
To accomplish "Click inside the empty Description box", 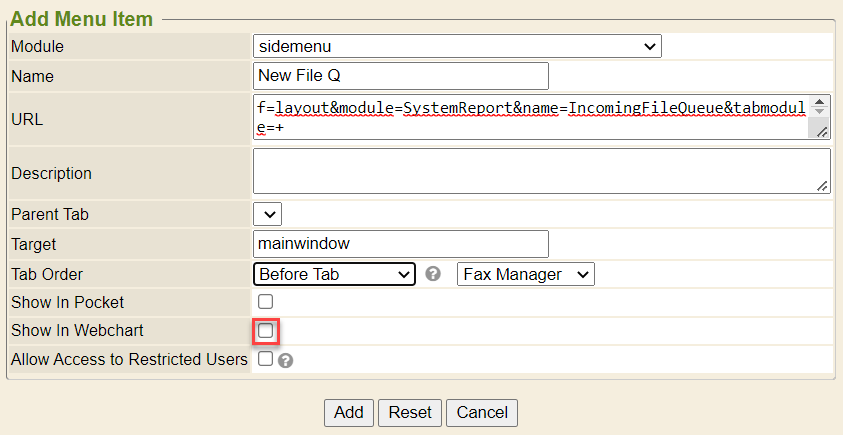I will coord(540,170).
